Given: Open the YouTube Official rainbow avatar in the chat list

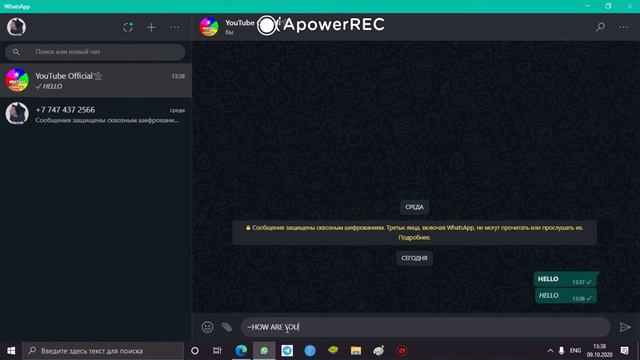Looking at the screenshot, I should (17, 80).
